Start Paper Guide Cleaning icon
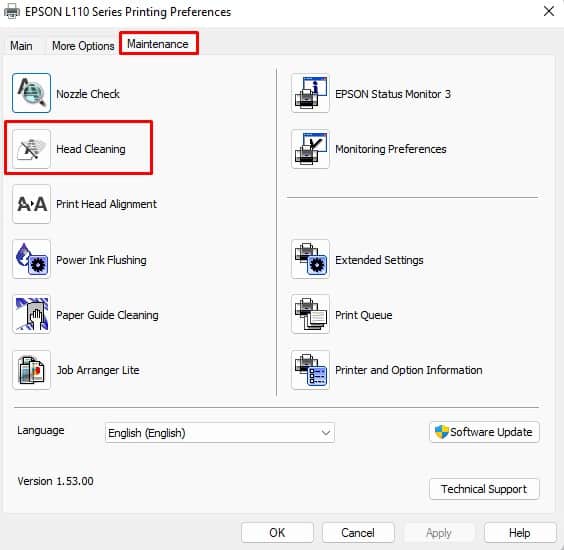564x550 pixels. click(x=31, y=314)
